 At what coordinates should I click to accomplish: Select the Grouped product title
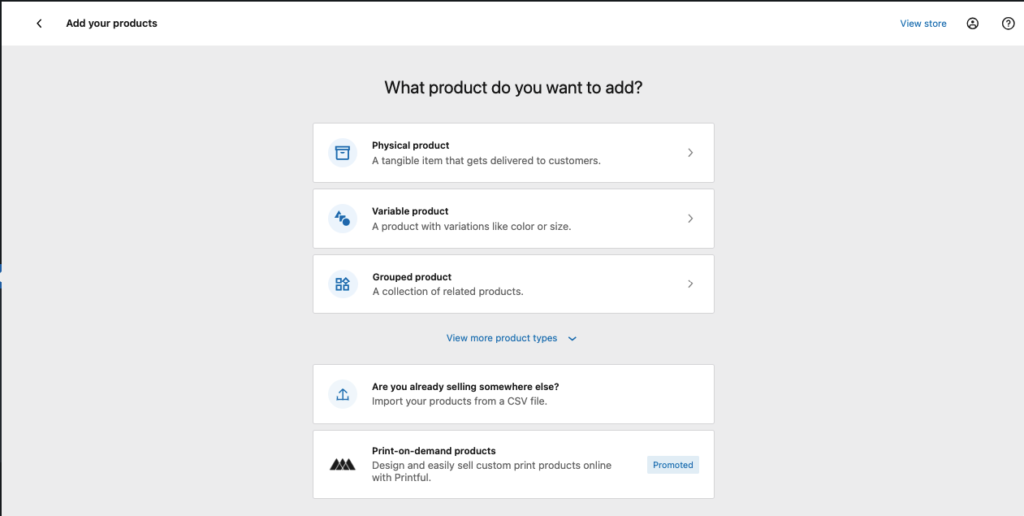point(411,277)
